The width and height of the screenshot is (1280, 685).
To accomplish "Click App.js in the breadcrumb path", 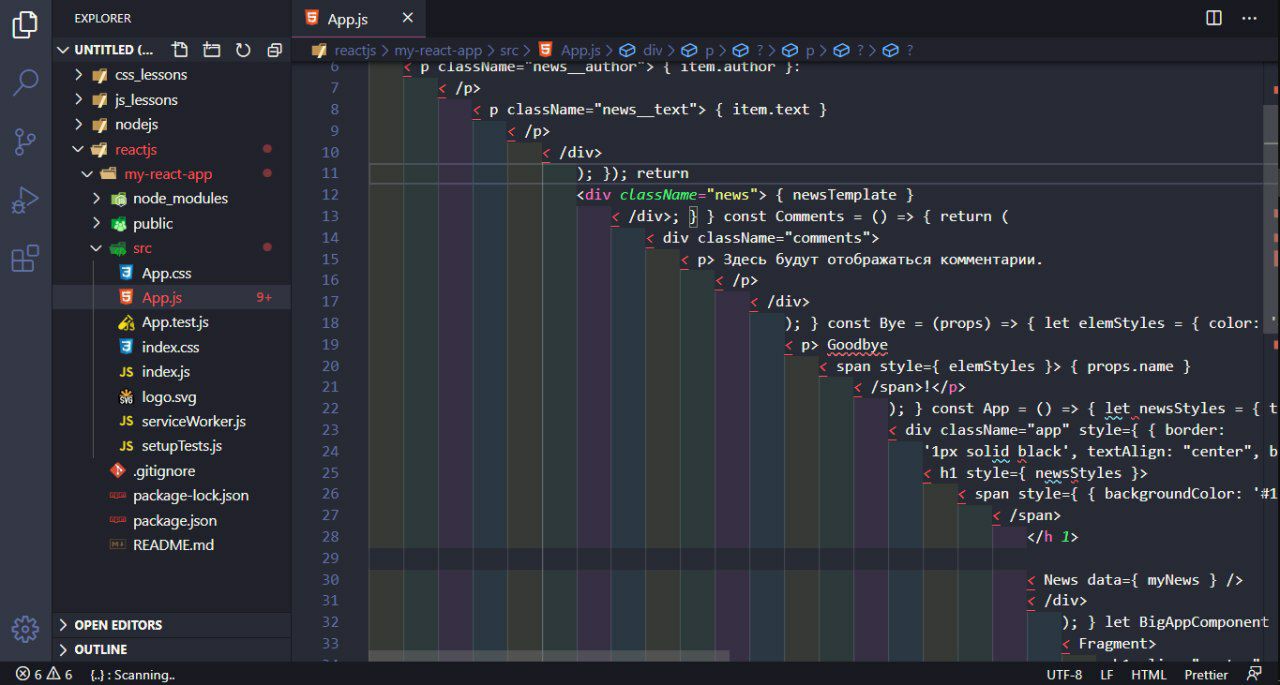I will pos(580,50).
